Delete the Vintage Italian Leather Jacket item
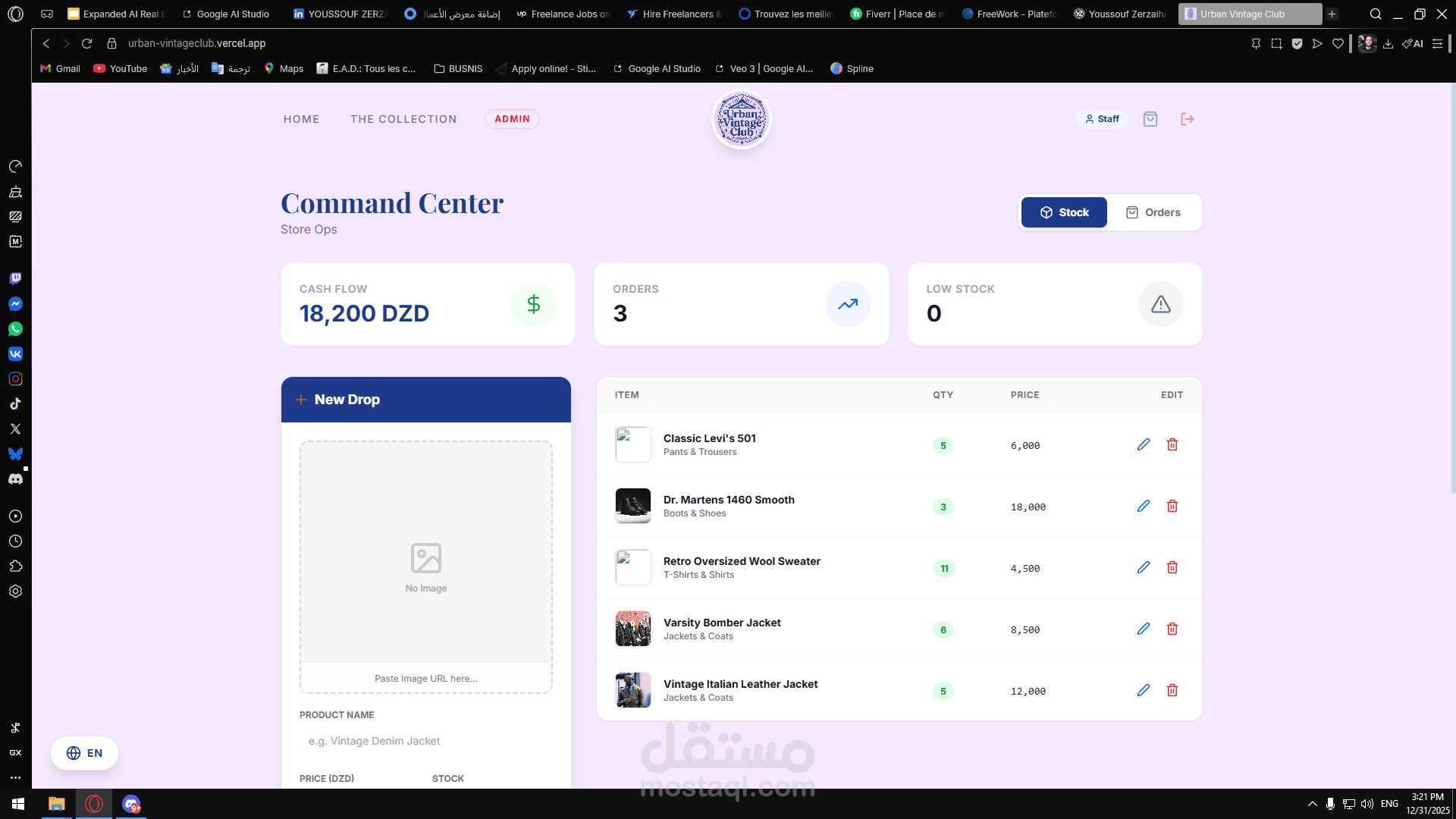Image resolution: width=1456 pixels, height=819 pixels. tap(1172, 690)
